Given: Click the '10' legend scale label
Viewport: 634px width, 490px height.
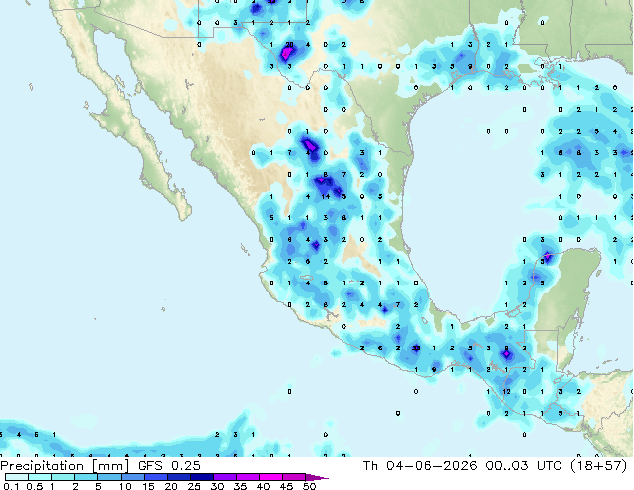Looking at the screenshot, I should click(125, 486).
